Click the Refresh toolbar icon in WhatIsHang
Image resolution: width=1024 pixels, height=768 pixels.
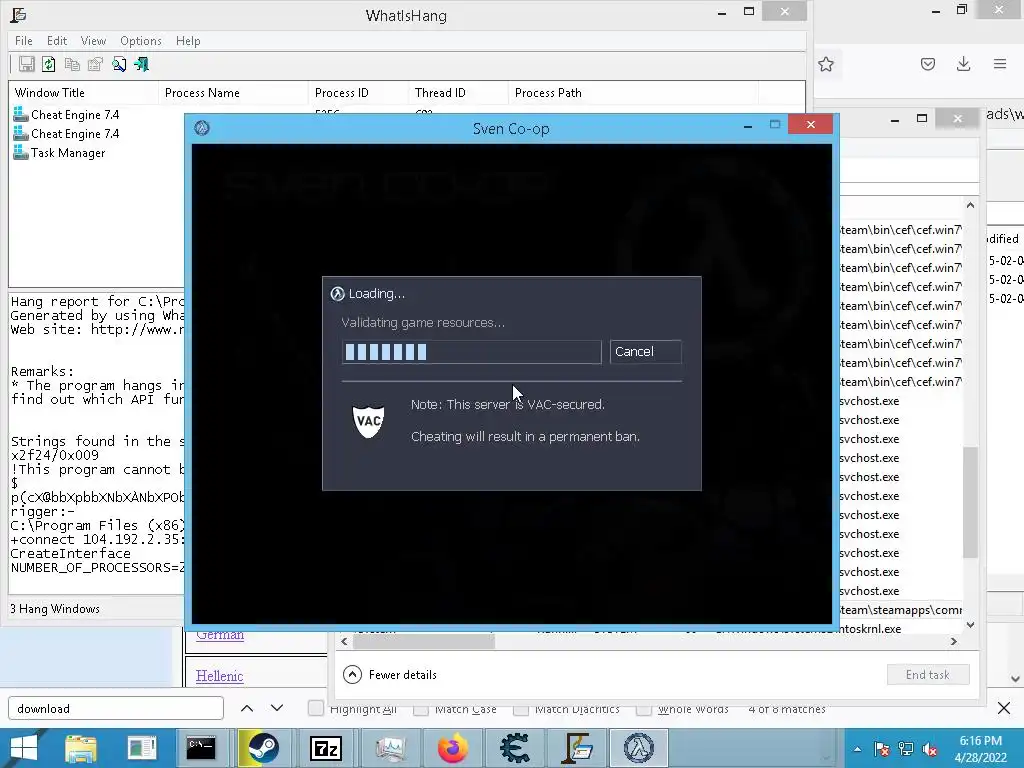[48, 64]
